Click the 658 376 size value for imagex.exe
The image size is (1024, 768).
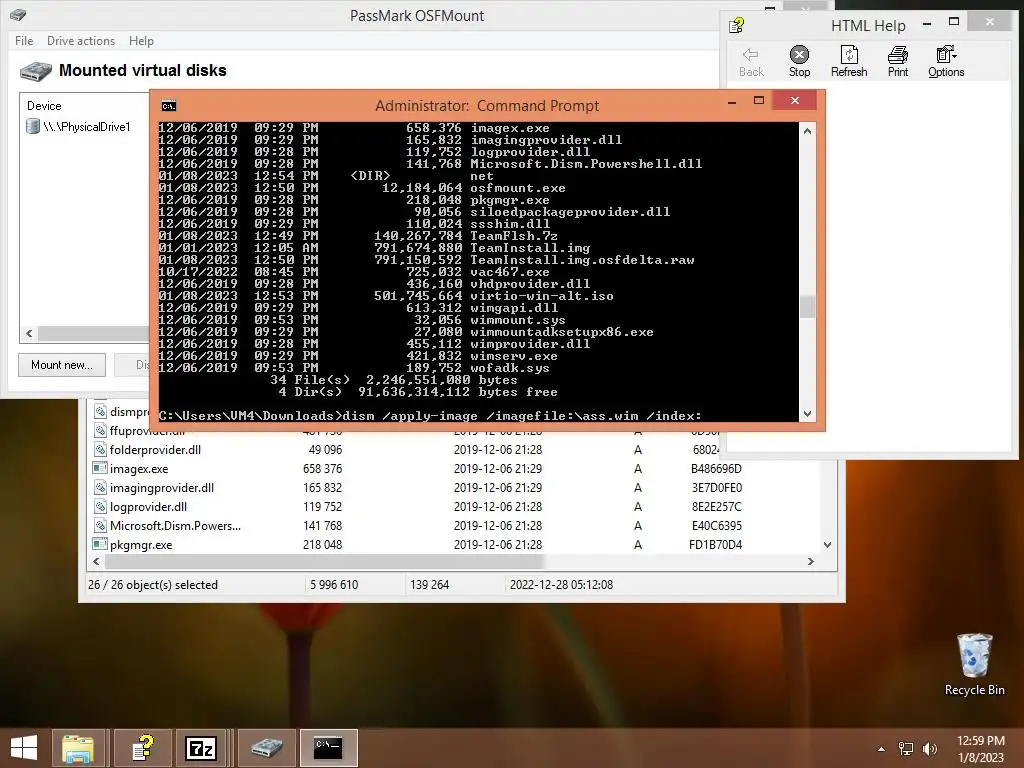coord(323,468)
